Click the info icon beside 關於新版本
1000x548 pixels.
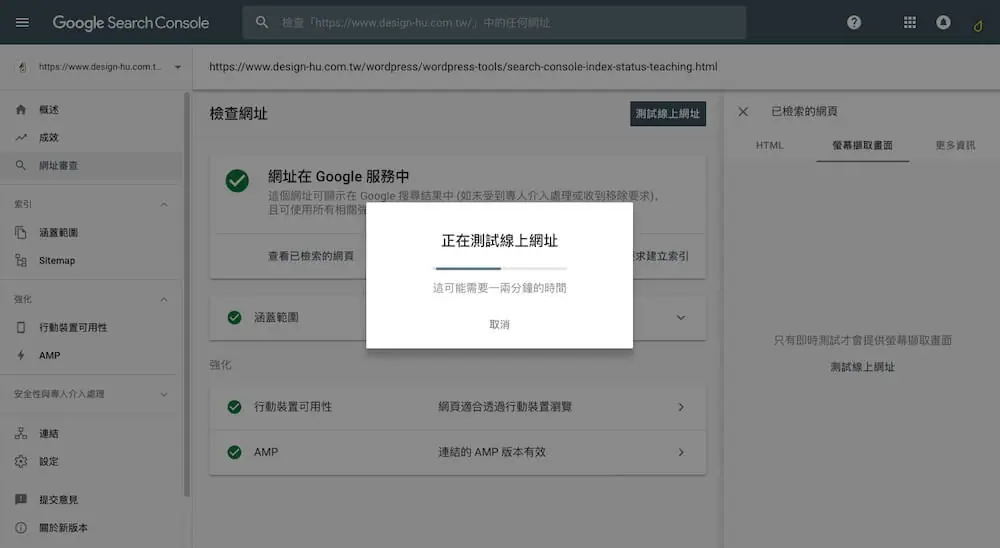click(x=21, y=528)
